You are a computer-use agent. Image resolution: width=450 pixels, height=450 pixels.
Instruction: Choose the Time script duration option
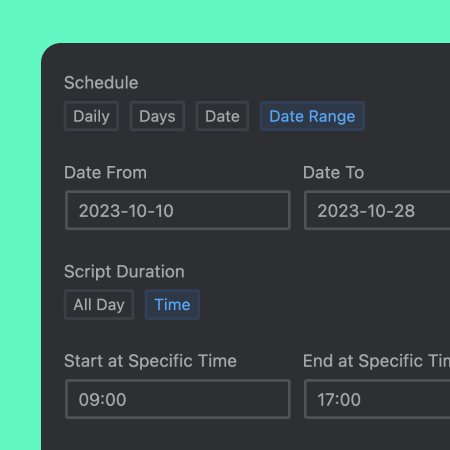172,305
